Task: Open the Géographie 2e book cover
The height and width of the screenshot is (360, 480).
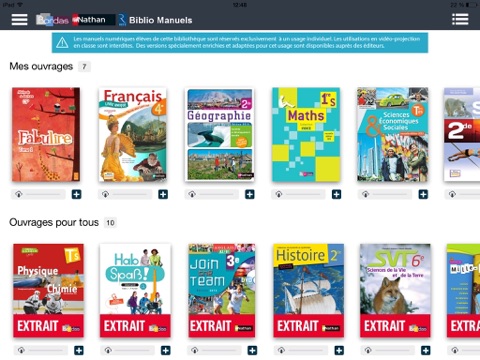Action: (220, 135)
